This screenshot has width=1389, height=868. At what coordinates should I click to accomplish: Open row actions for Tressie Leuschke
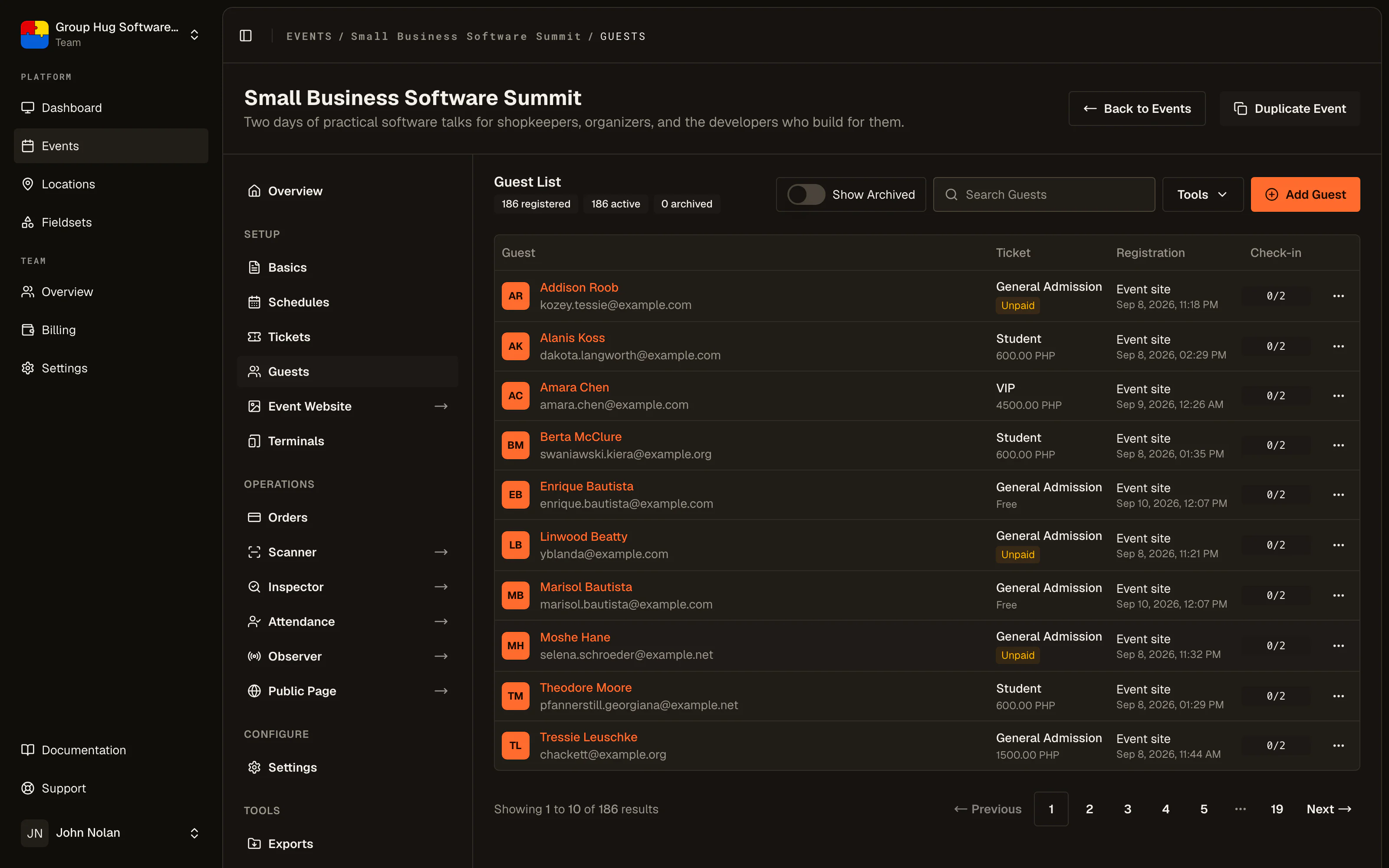click(1339, 746)
